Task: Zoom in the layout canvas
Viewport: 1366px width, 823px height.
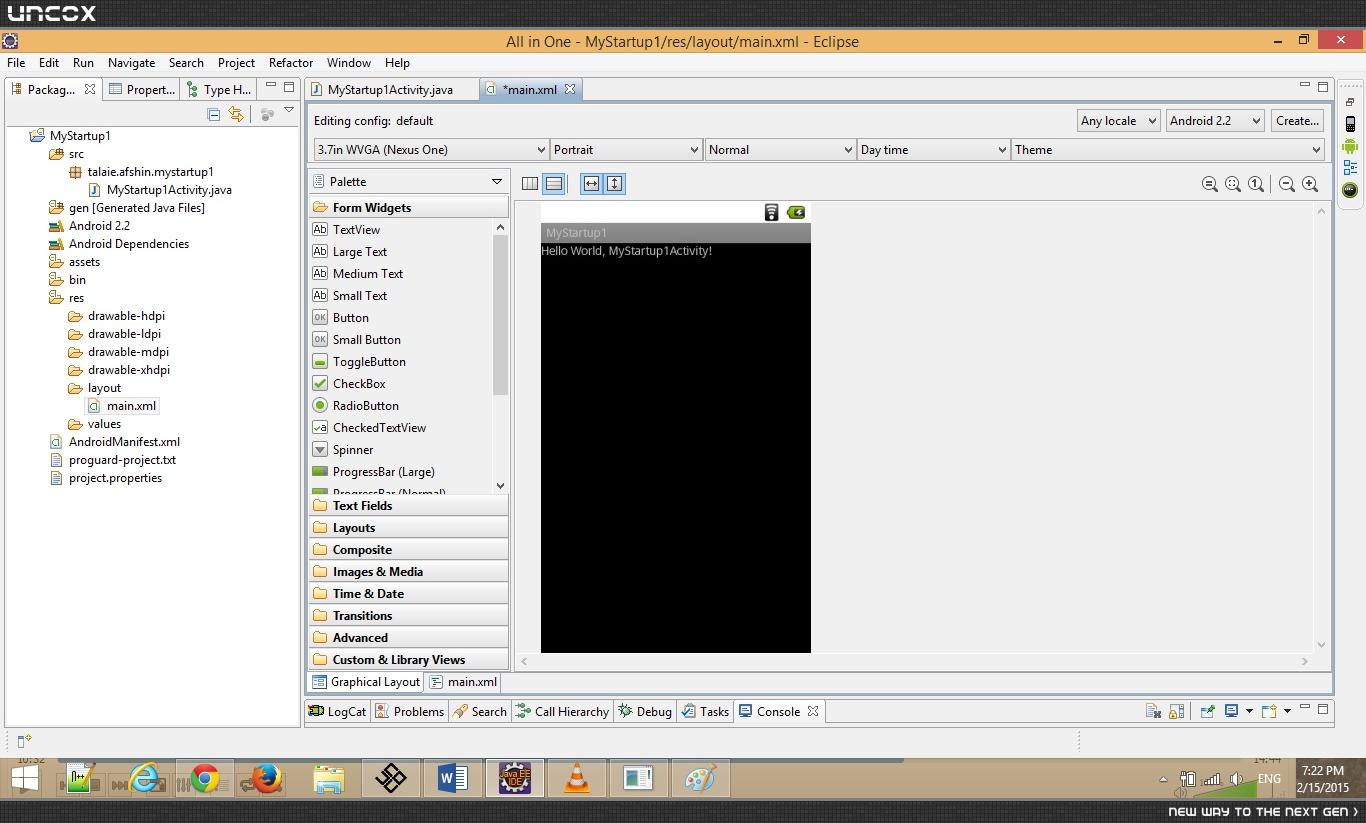Action: click(1310, 184)
